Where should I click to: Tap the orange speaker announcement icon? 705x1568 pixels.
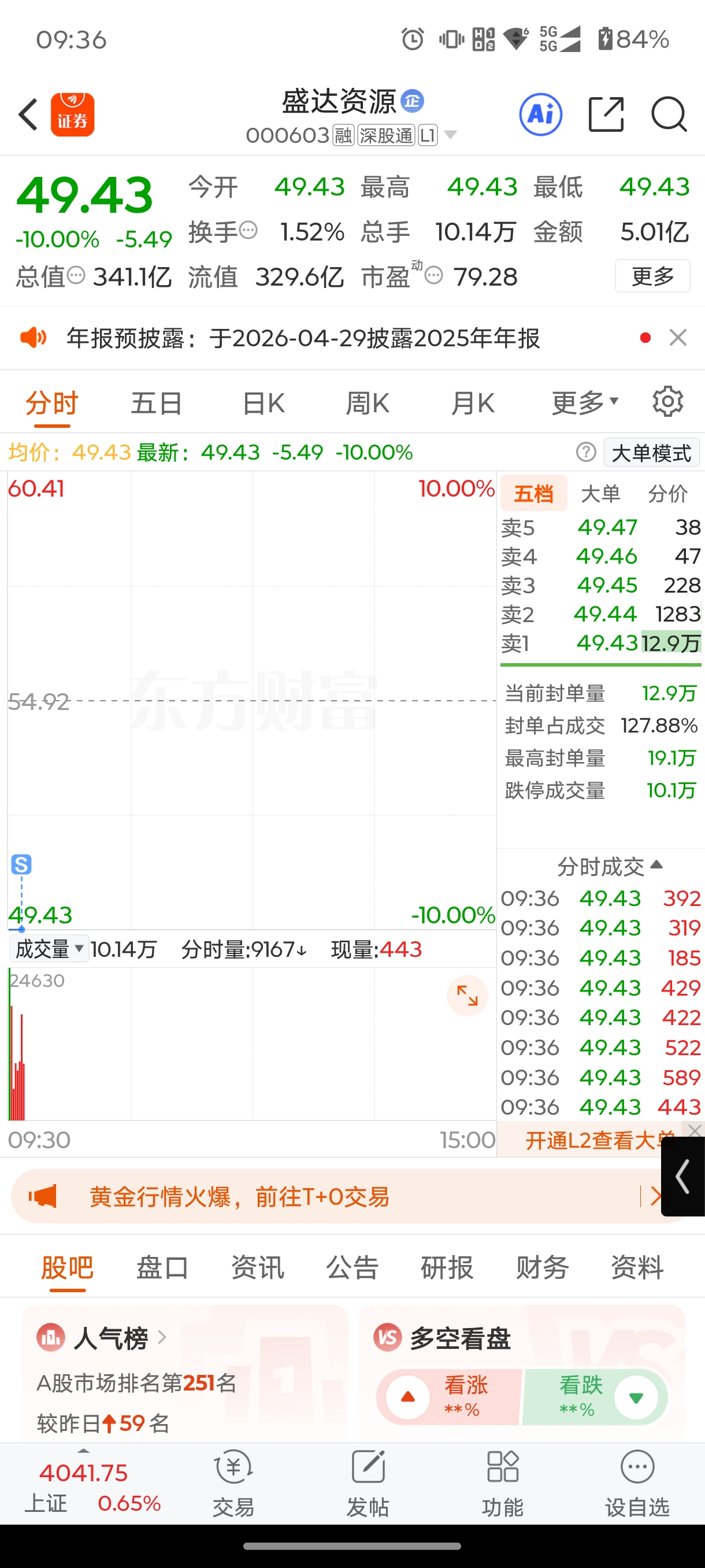click(x=33, y=337)
